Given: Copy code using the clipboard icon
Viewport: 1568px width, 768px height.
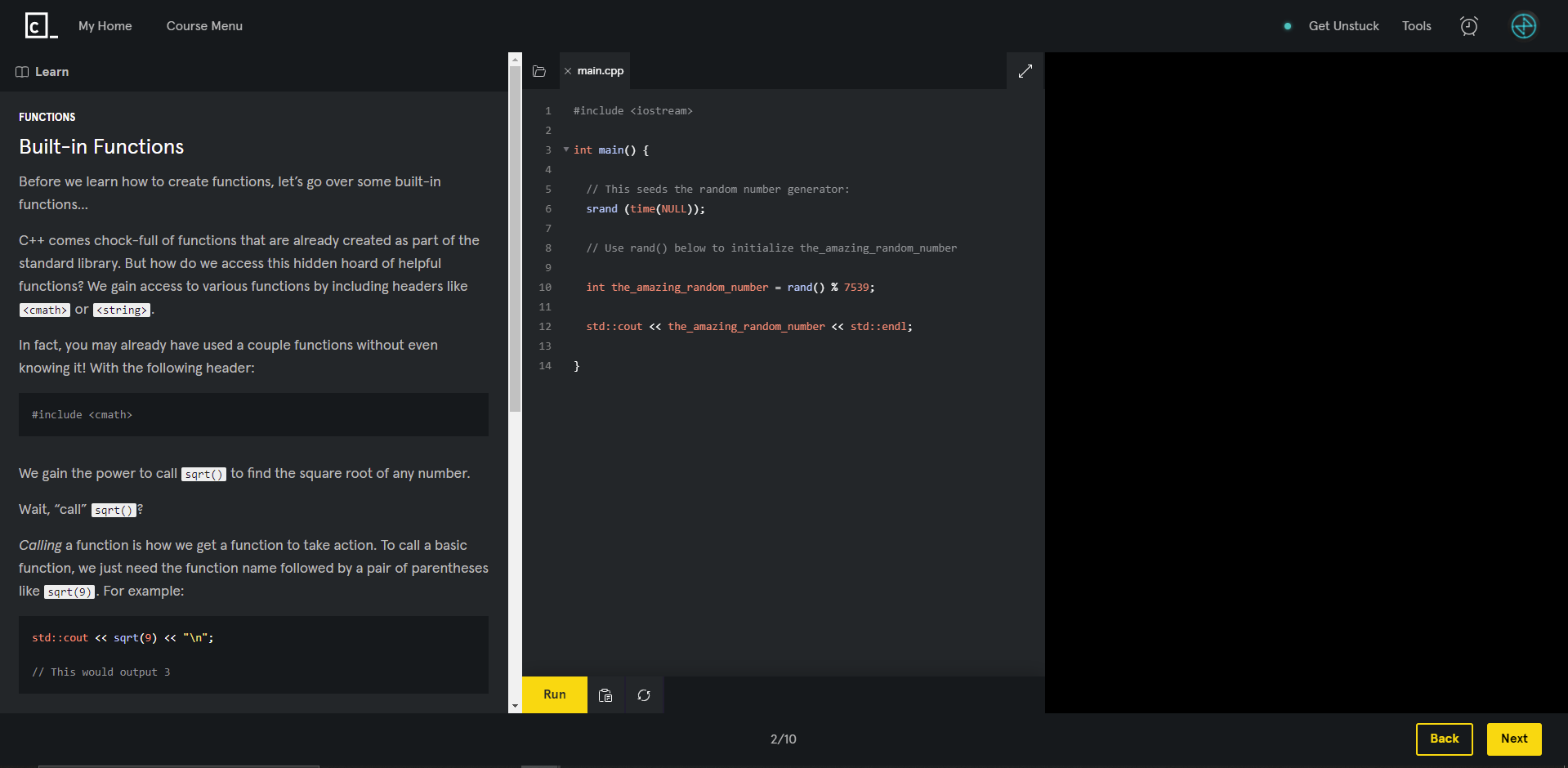Looking at the screenshot, I should click(605, 694).
